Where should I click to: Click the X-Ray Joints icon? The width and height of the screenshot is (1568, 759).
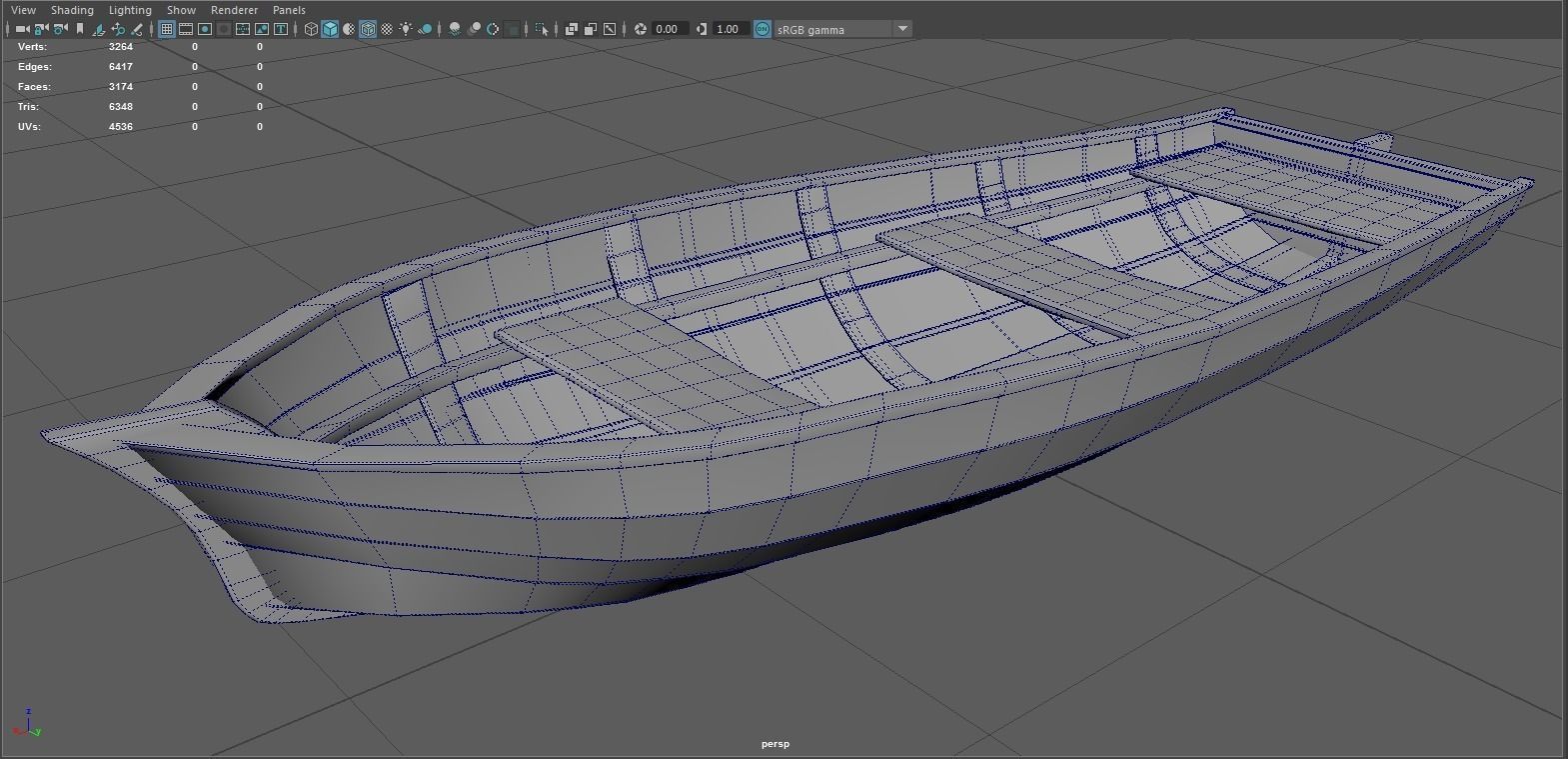click(610, 29)
